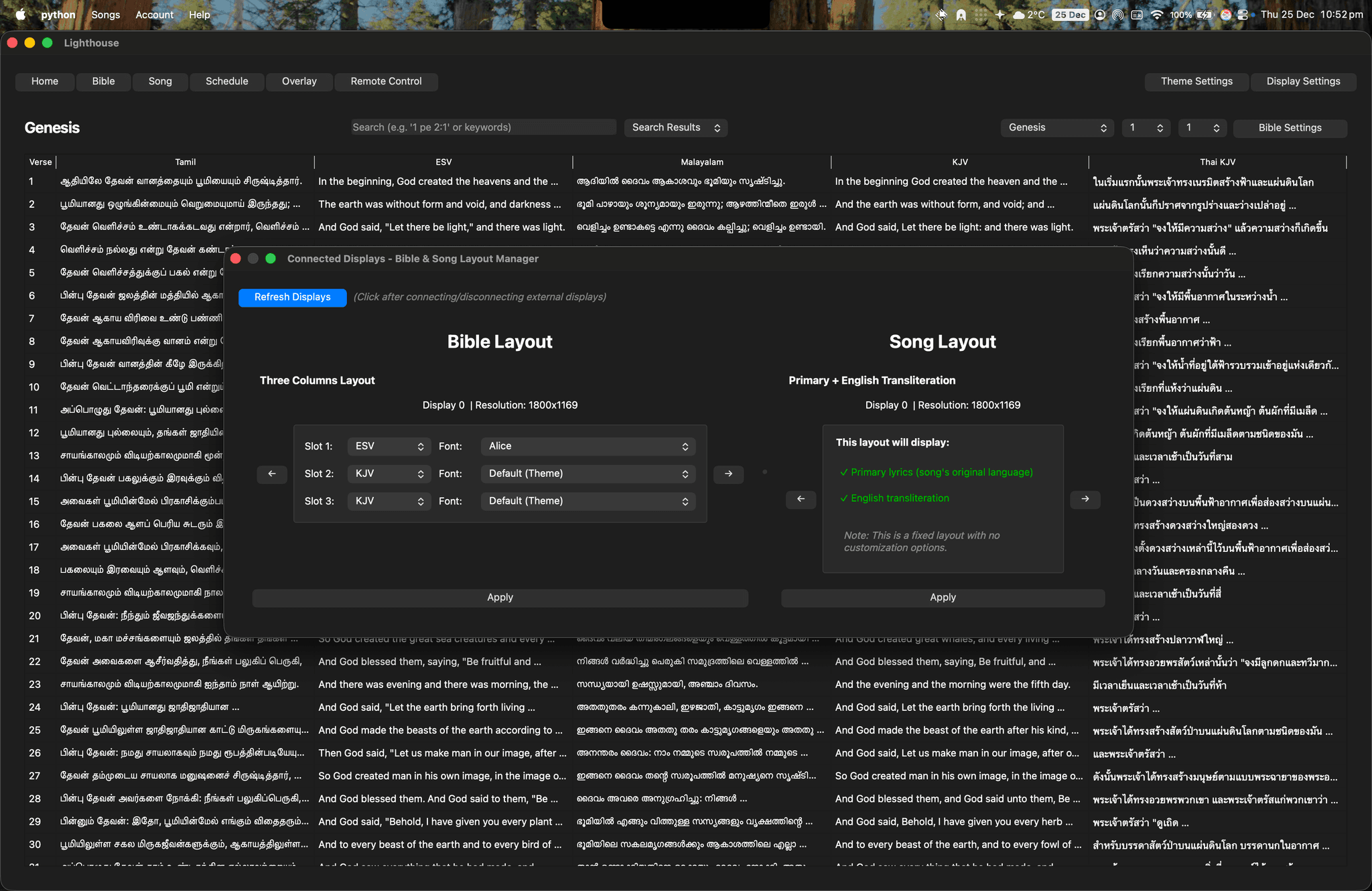Click the Bible search input field
This screenshot has height=891, width=1372.
point(483,127)
